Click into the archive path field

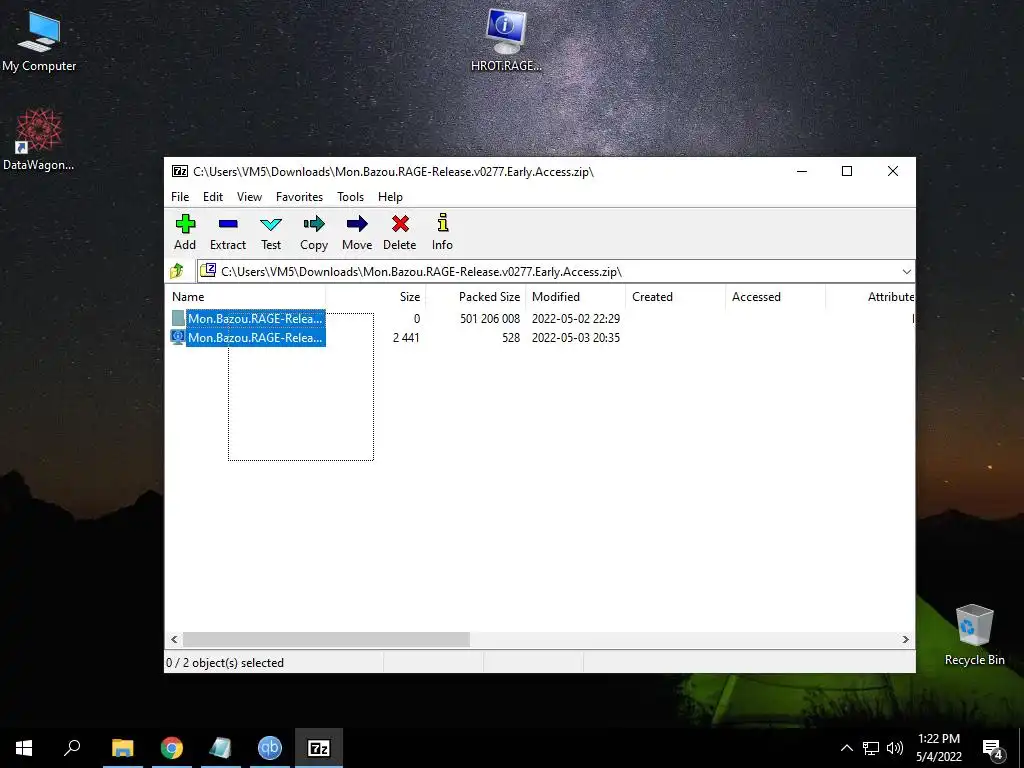coord(549,272)
